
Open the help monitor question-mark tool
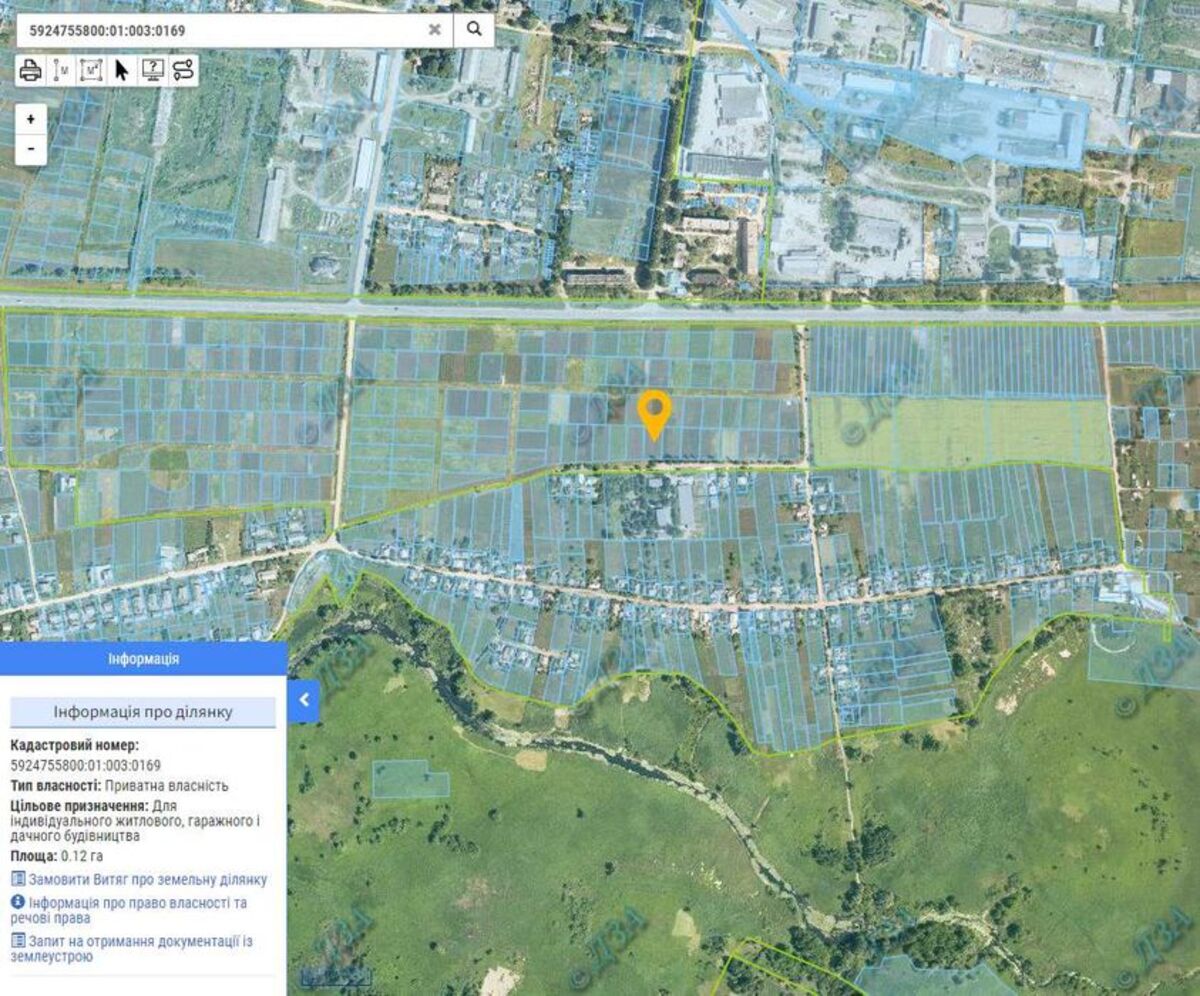click(x=152, y=70)
